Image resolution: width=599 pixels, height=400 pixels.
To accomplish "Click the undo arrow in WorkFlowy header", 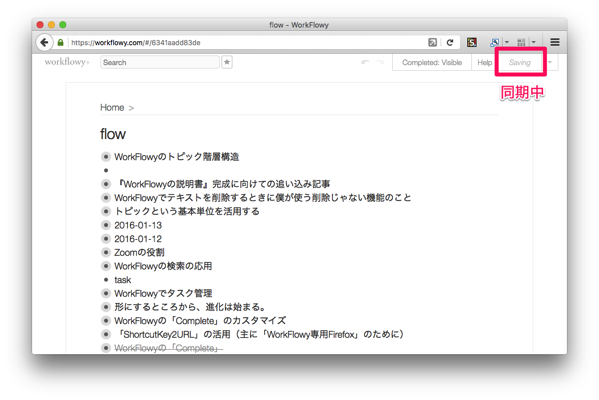I will coord(365,62).
